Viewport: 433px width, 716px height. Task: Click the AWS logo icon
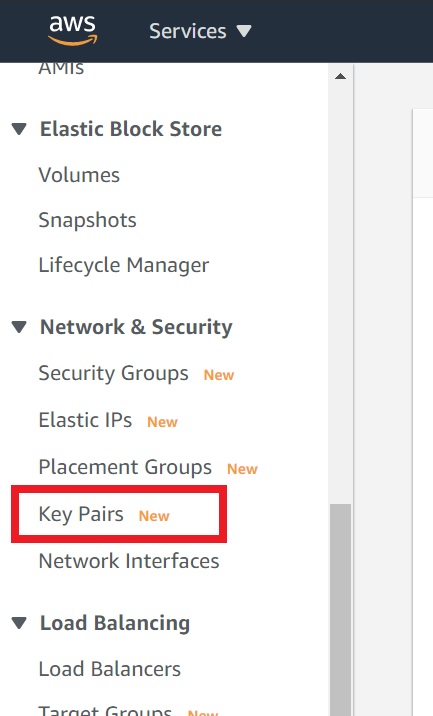click(73, 30)
